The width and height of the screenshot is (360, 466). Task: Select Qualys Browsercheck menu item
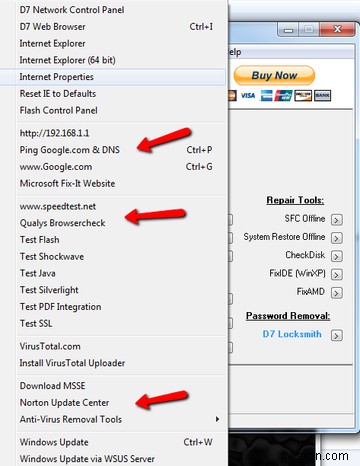pos(113,223)
